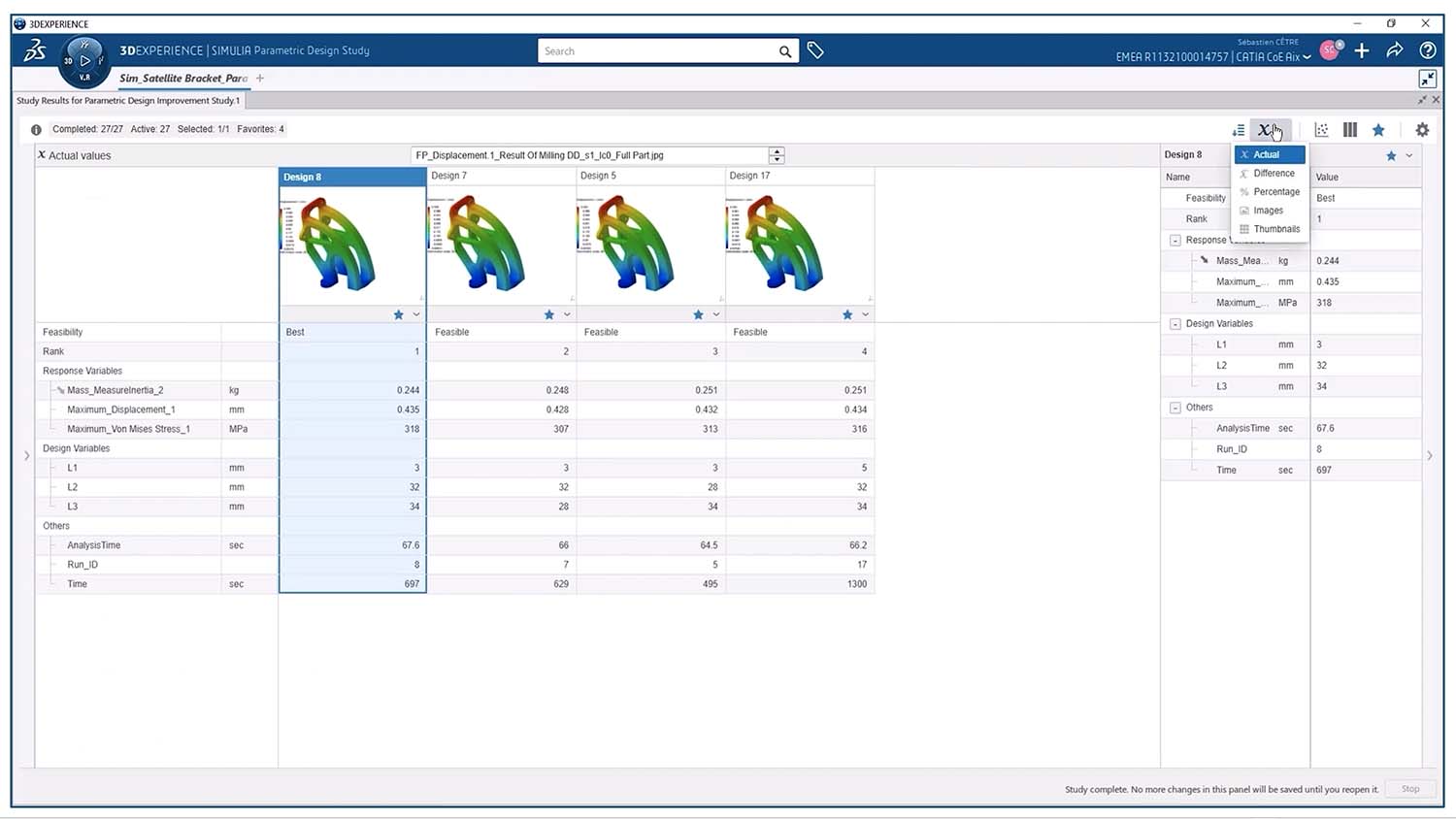1456x819 pixels.
Task: Collapse the Others section in right panel
Action: click(1175, 407)
